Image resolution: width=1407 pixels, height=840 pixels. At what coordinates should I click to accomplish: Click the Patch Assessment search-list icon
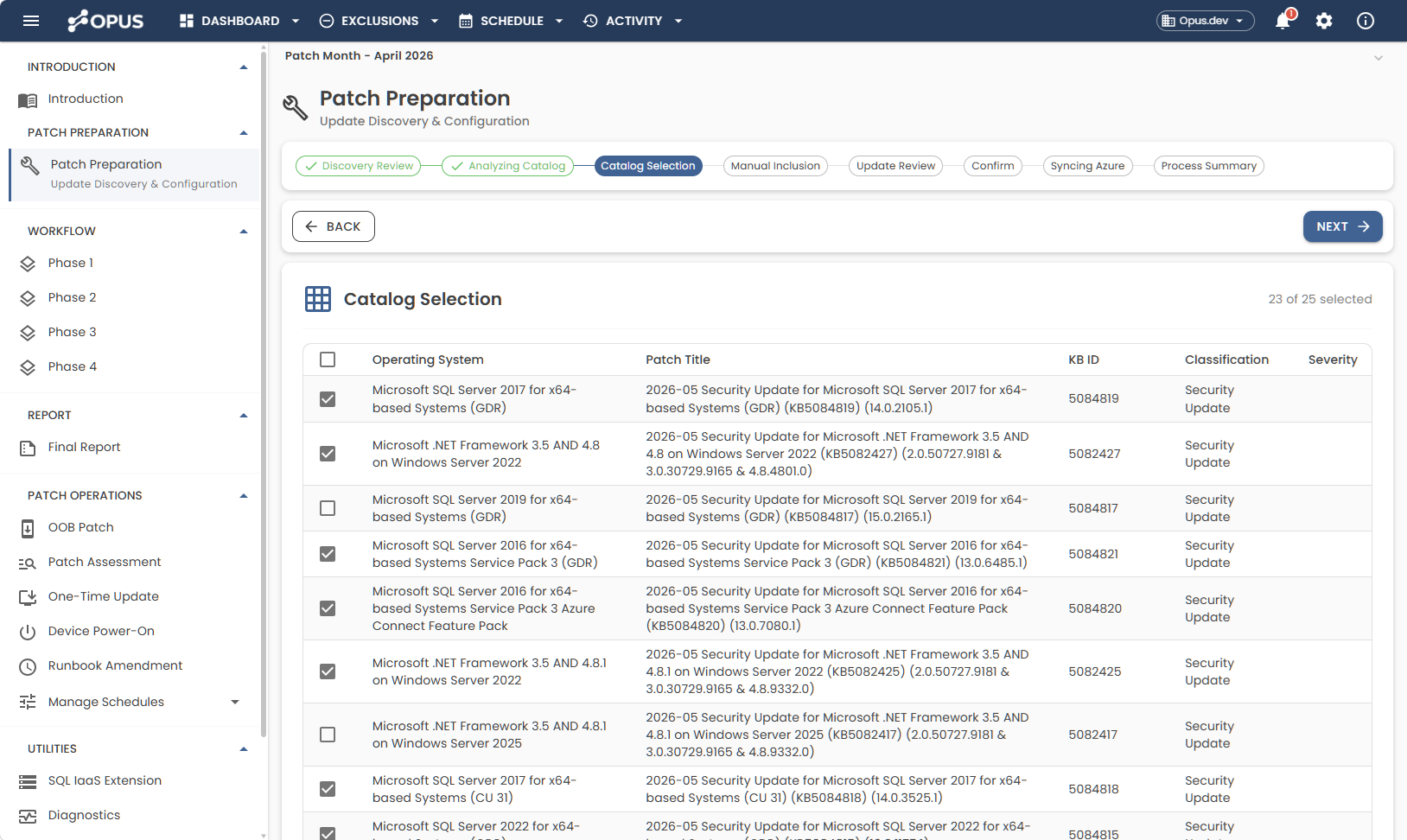28,563
